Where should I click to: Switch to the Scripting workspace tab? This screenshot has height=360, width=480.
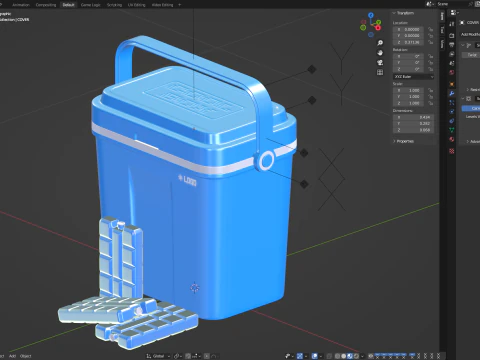114,5
